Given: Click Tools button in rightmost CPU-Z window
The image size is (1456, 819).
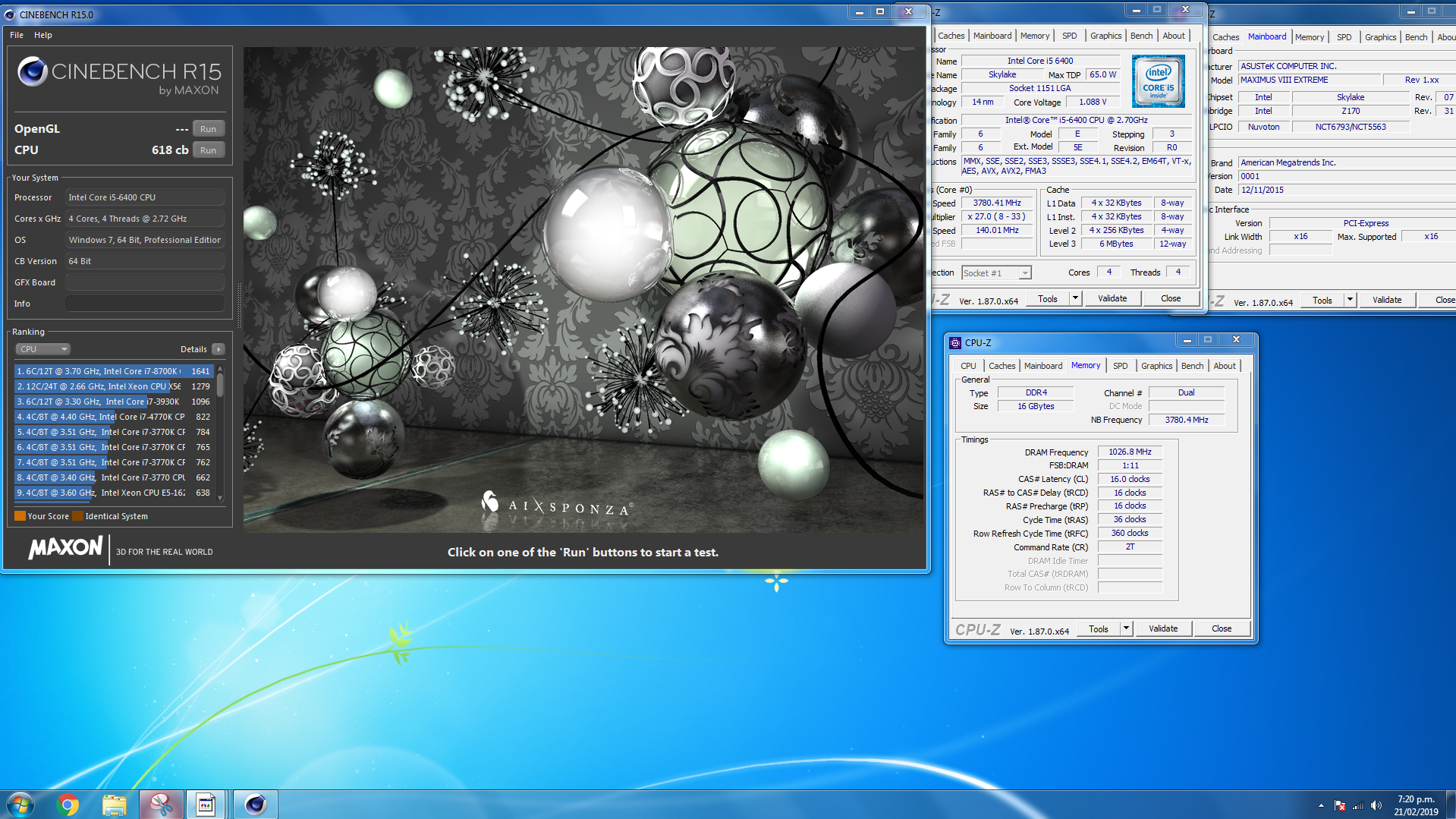Looking at the screenshot, I should 1322,300.
